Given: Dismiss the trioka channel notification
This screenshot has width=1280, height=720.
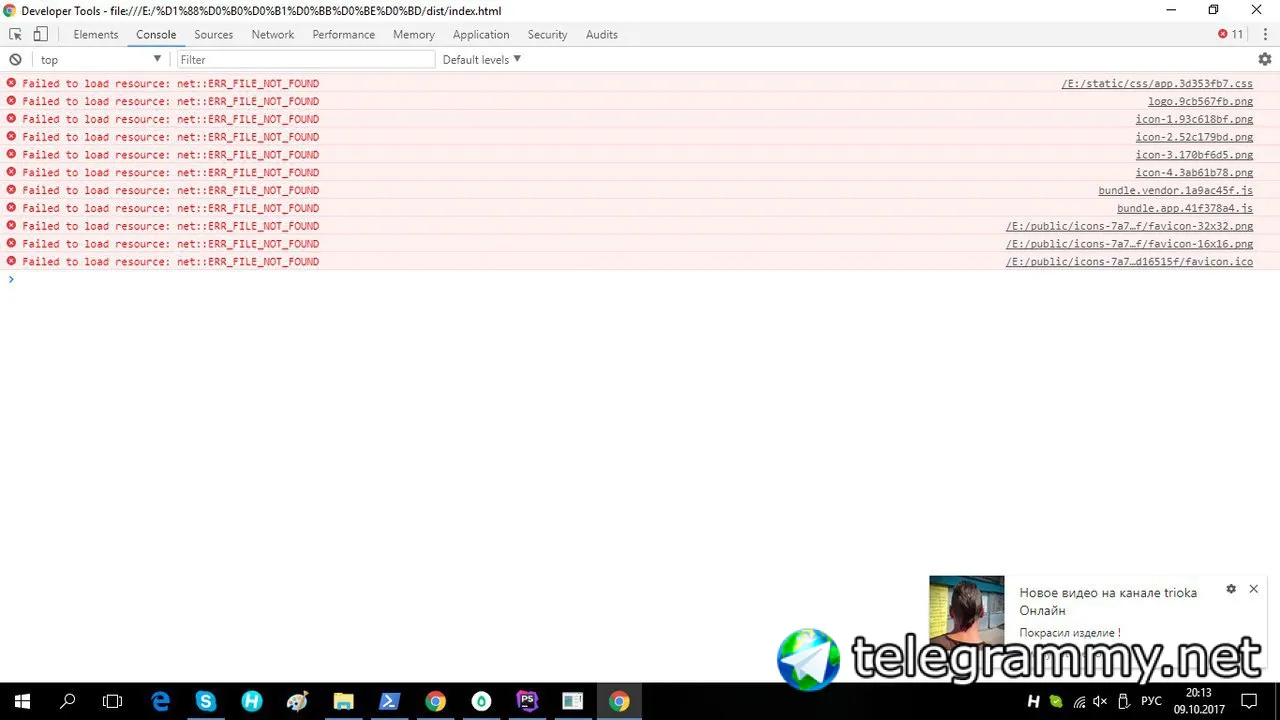Looking at the screenshot, I should (x=1254, y=589).
